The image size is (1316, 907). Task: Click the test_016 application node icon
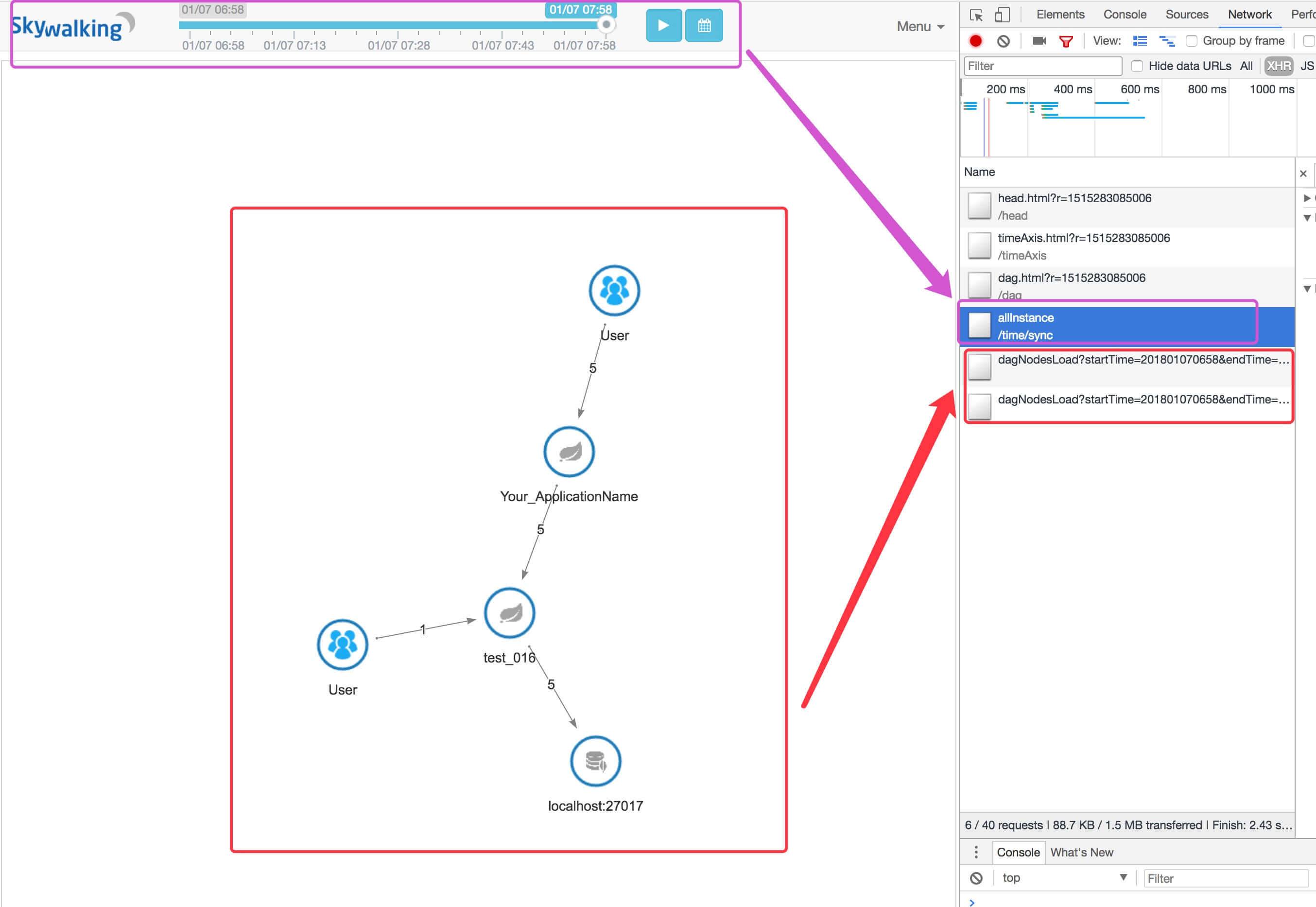(x=509, y=612)
